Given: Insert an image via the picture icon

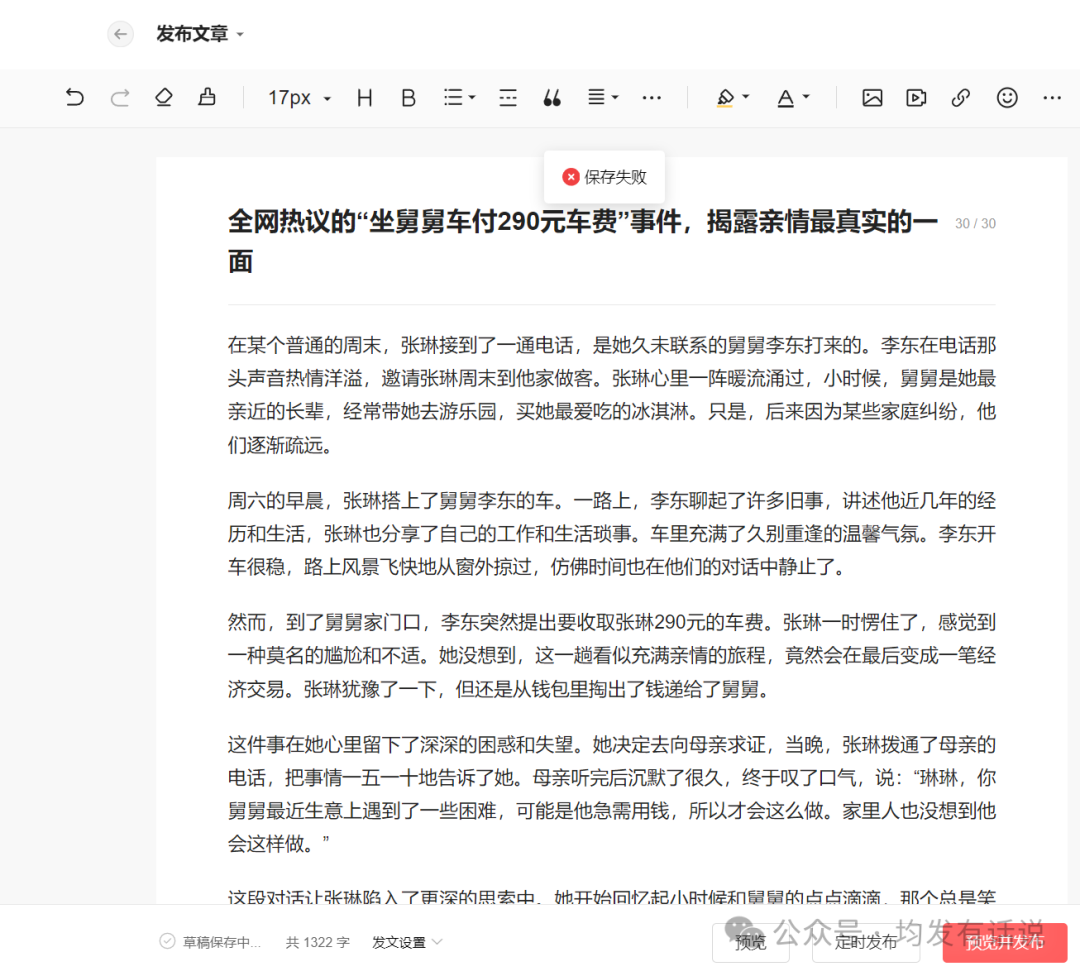Looking at the screenshot, I should [x=872, y=97].
